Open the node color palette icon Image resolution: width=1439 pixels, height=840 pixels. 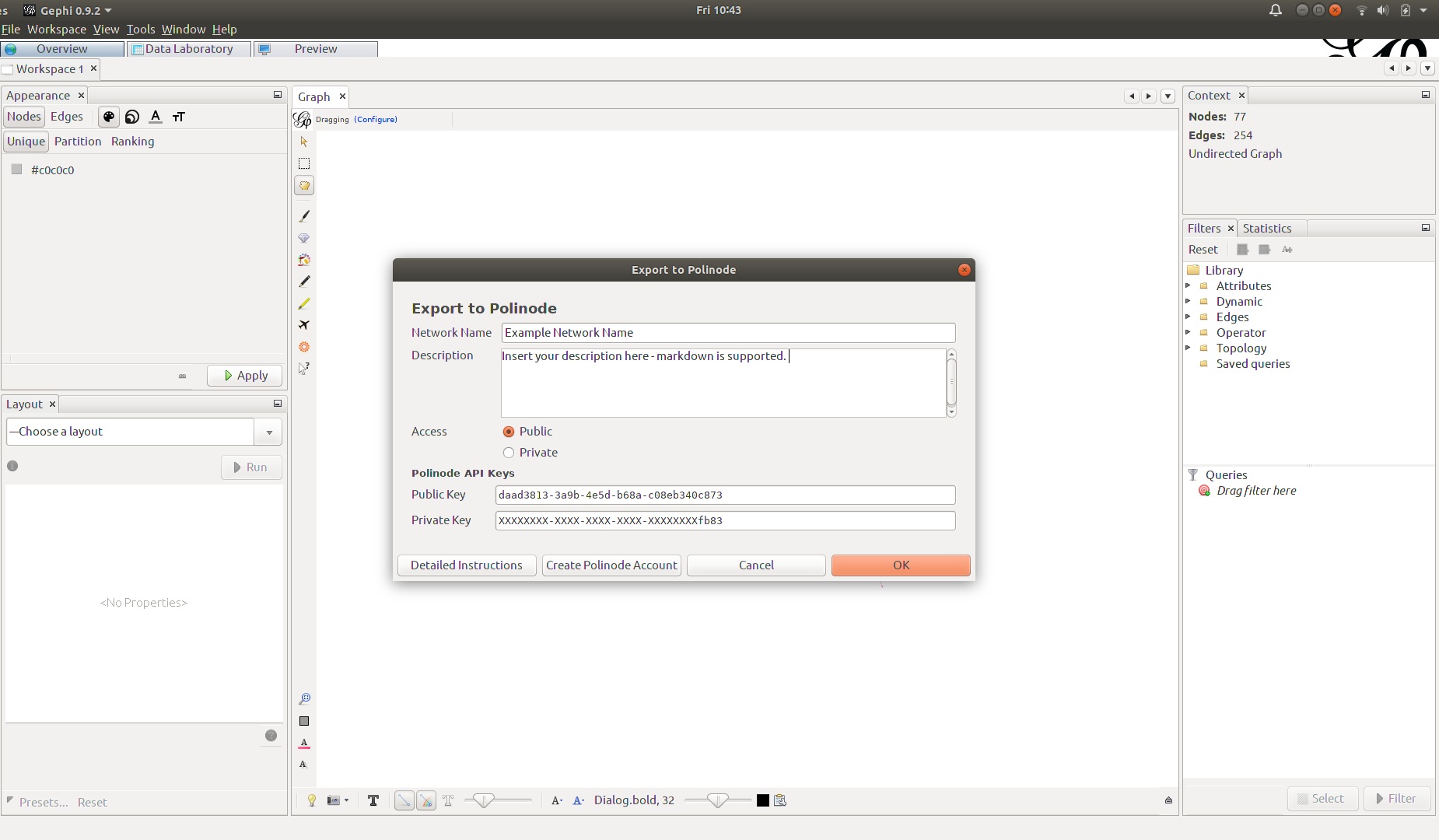tap(109, 117)
